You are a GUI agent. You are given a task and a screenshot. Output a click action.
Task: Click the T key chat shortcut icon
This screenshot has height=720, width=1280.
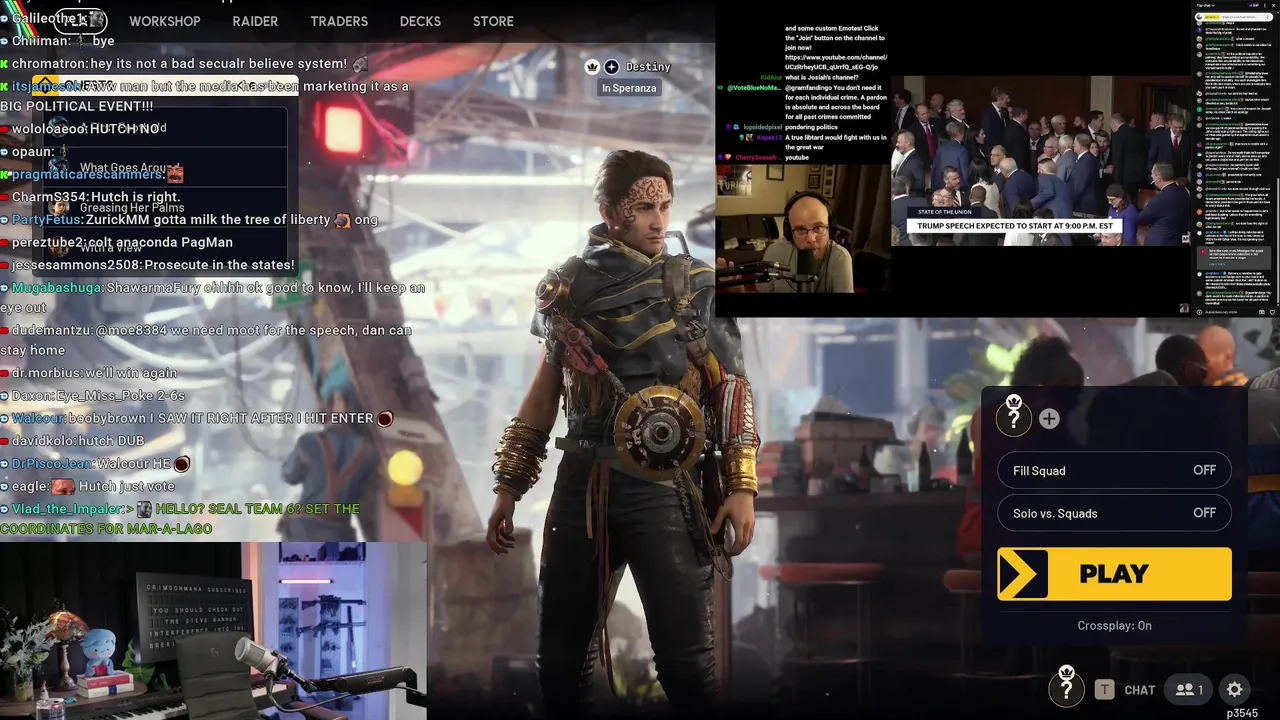pyautogui.click(x=1104, y=689)
